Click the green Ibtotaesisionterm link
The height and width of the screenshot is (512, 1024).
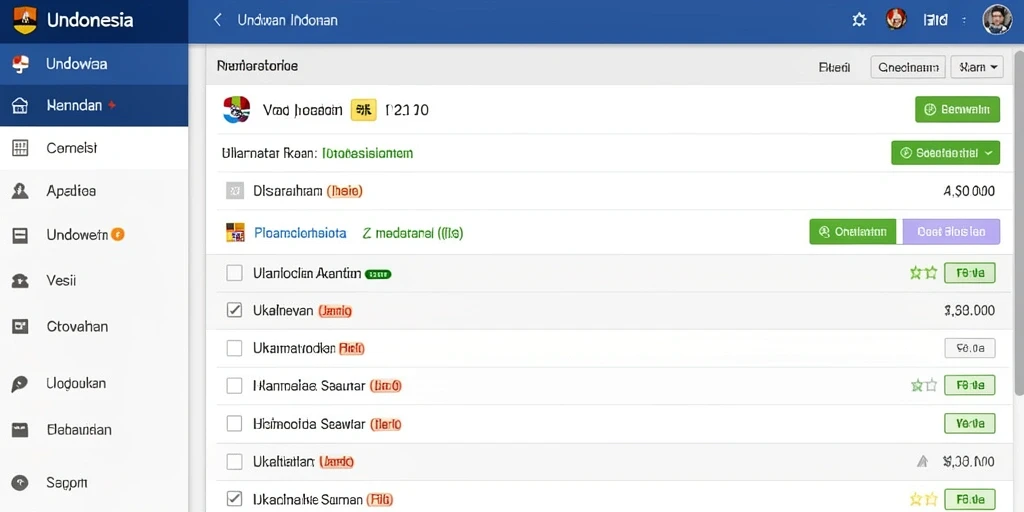368,153
